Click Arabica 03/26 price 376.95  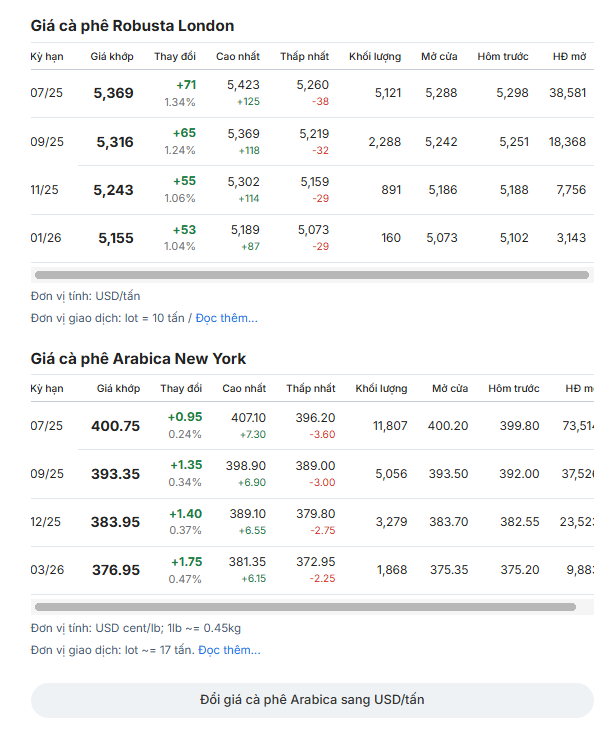pos(116,570)
